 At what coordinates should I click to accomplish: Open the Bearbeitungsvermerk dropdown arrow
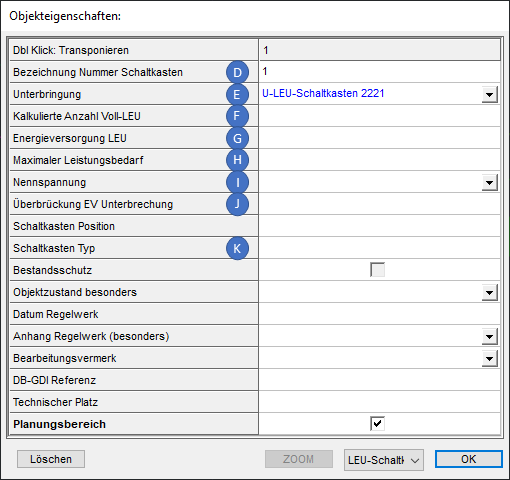pyautogui.click(x=489, y=358)
